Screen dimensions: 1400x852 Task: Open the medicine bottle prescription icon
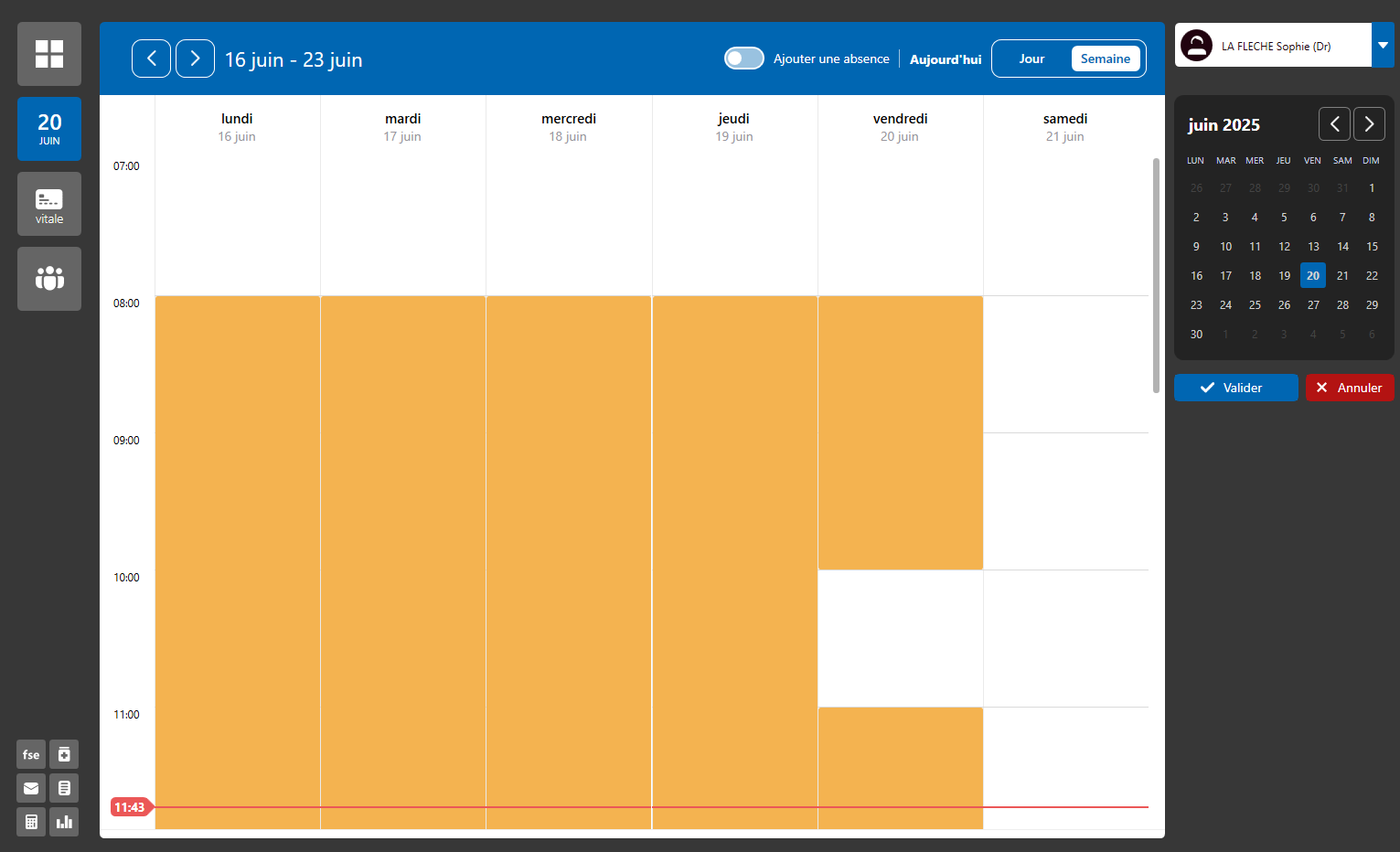click(x=64, y=754)
